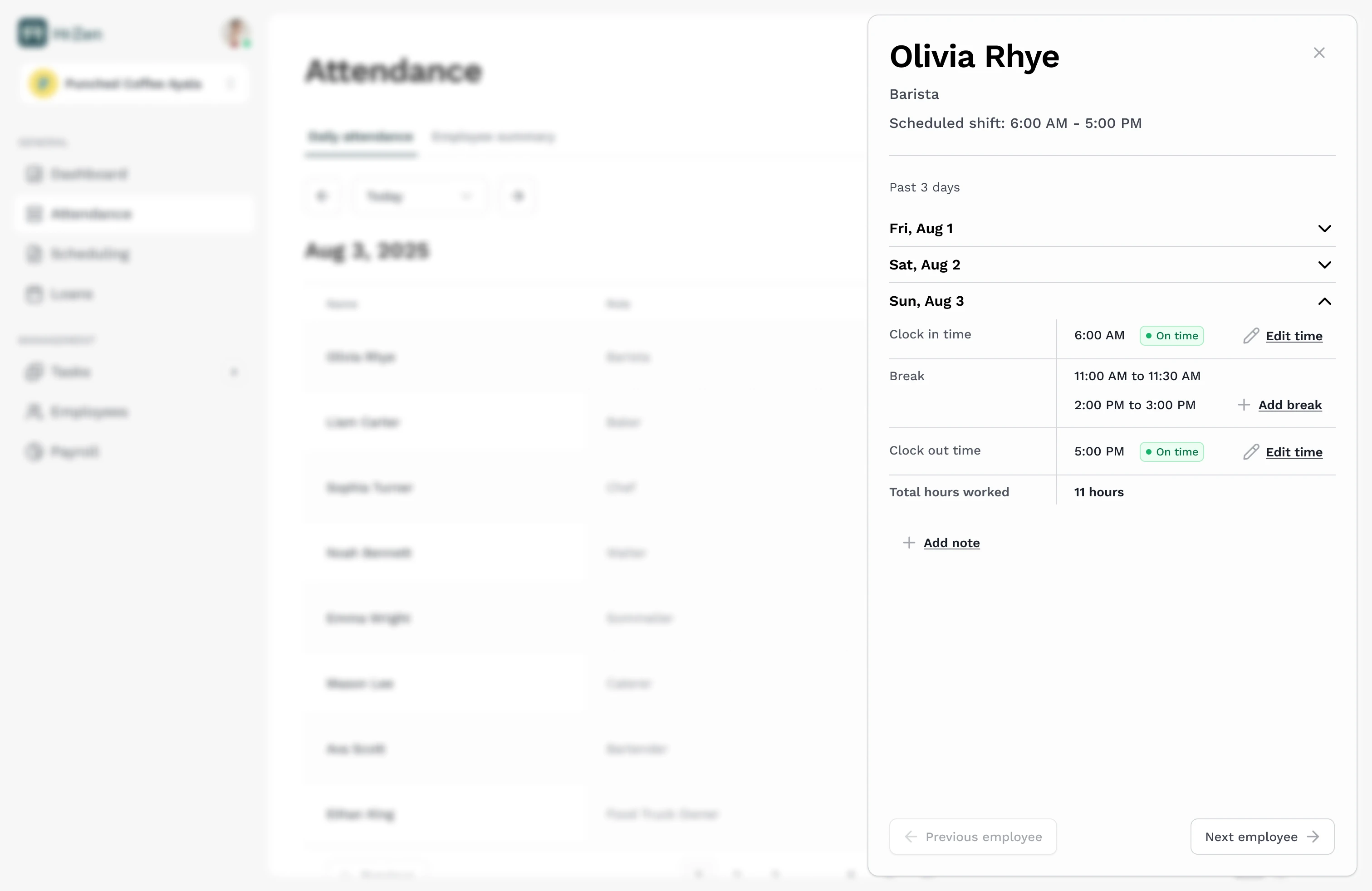The height and width of the screenshot is (891, 1372).
Task: Go to Previous employee
Action: point(972,837)
